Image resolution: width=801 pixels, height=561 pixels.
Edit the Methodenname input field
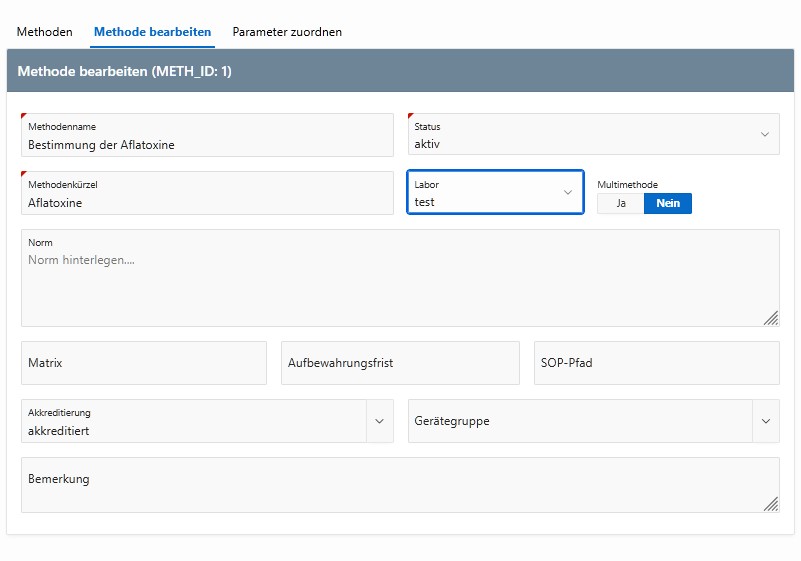tap(207, 135)
